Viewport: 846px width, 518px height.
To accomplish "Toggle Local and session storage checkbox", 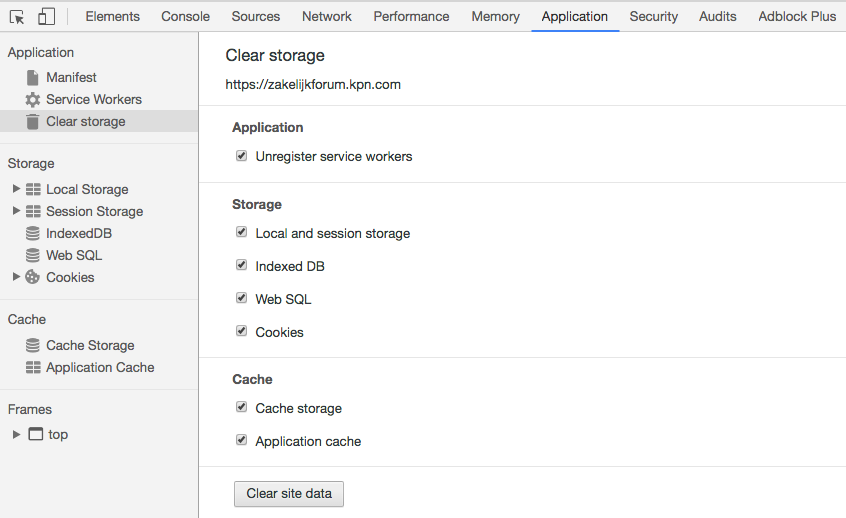I will tap(241, 233).
